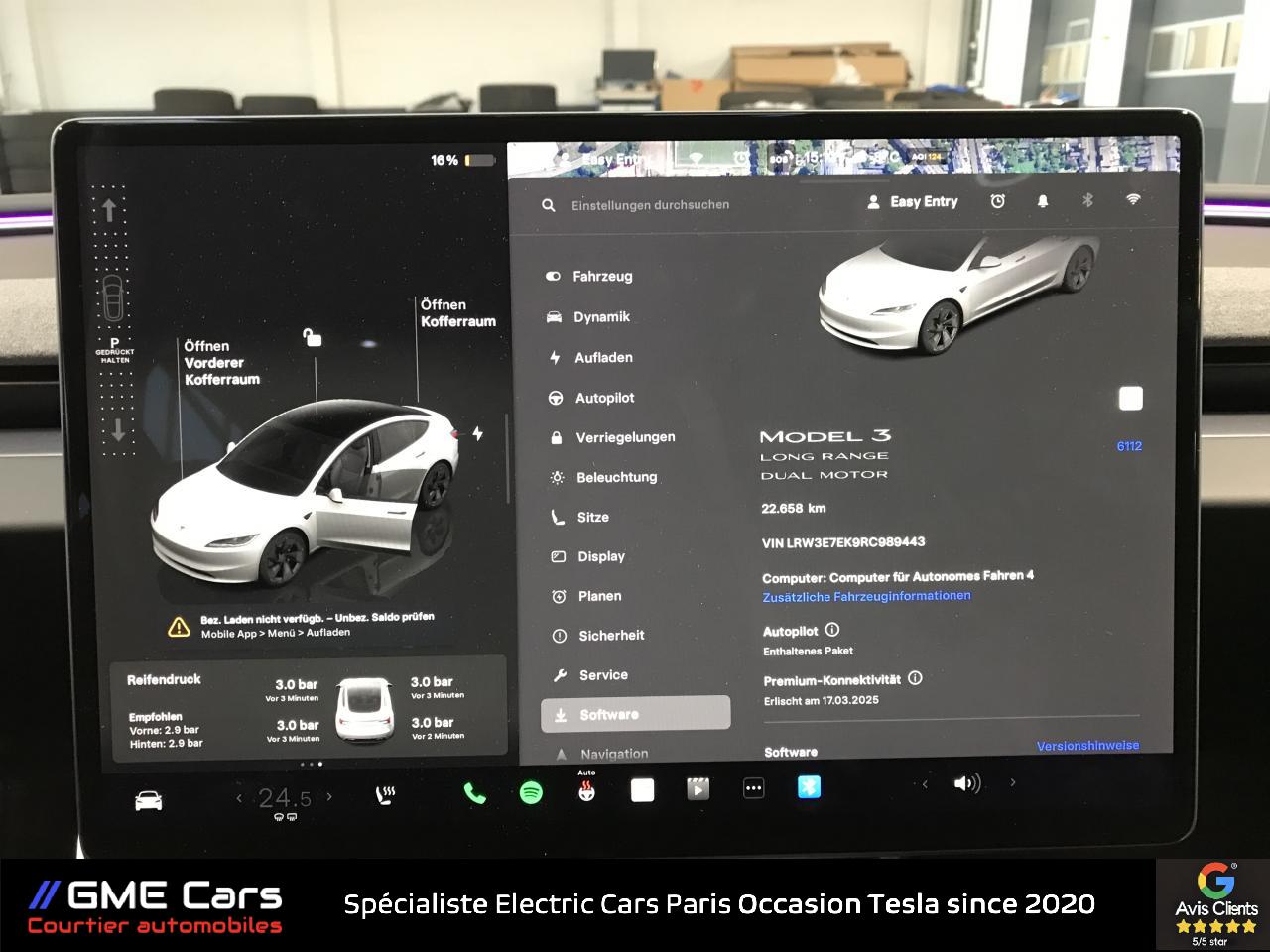This screenshot has height=952, width=1270.
Task: Raise volume with right chevron
Action: coord(1012,782)
